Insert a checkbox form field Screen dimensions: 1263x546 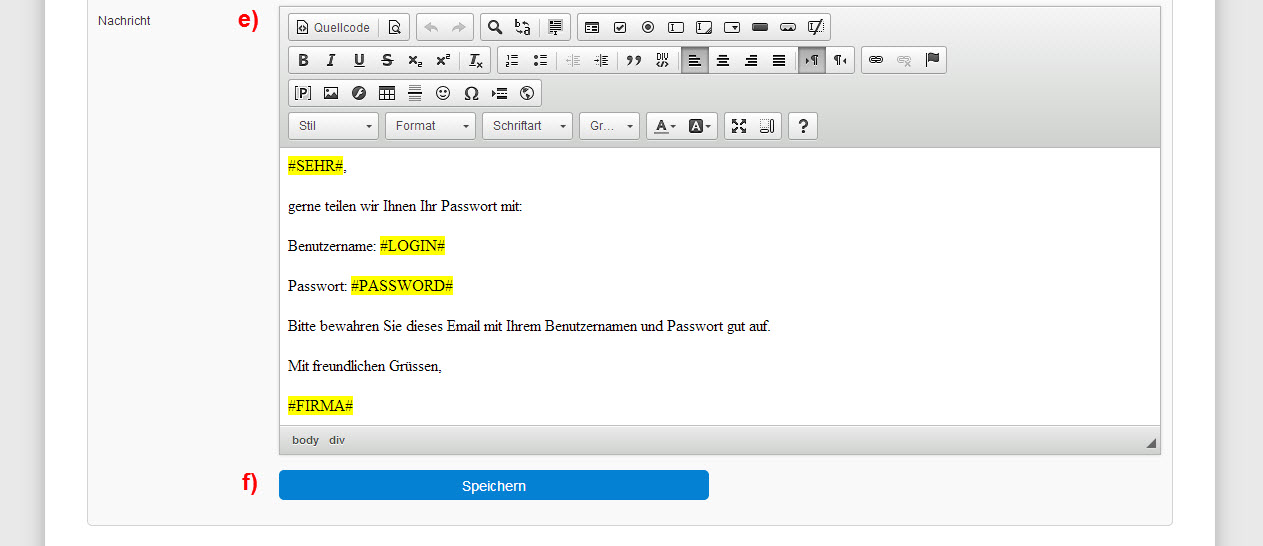tap(620, 27)
